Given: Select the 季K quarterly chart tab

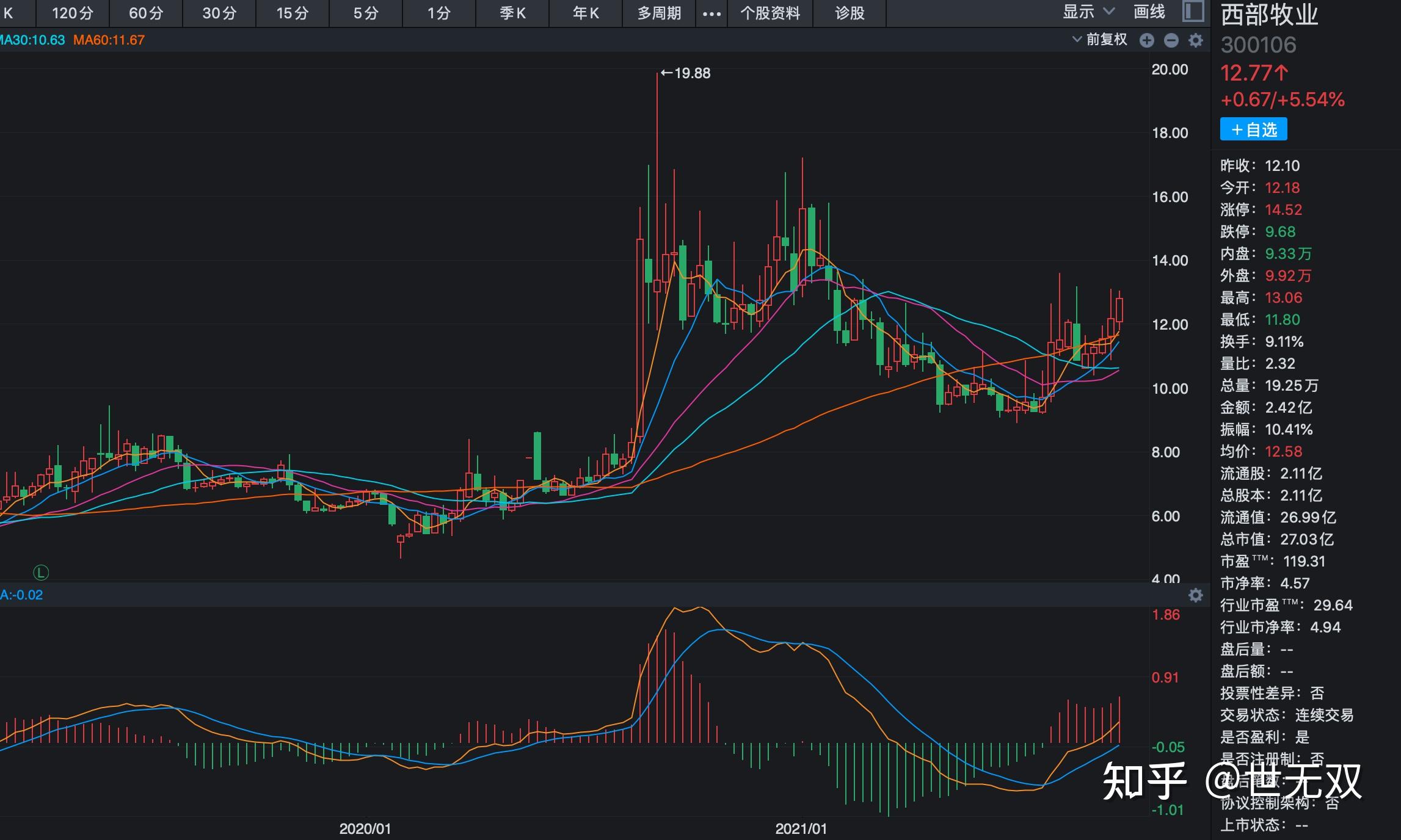Looking at the screenshot, I should click(512, 13).
